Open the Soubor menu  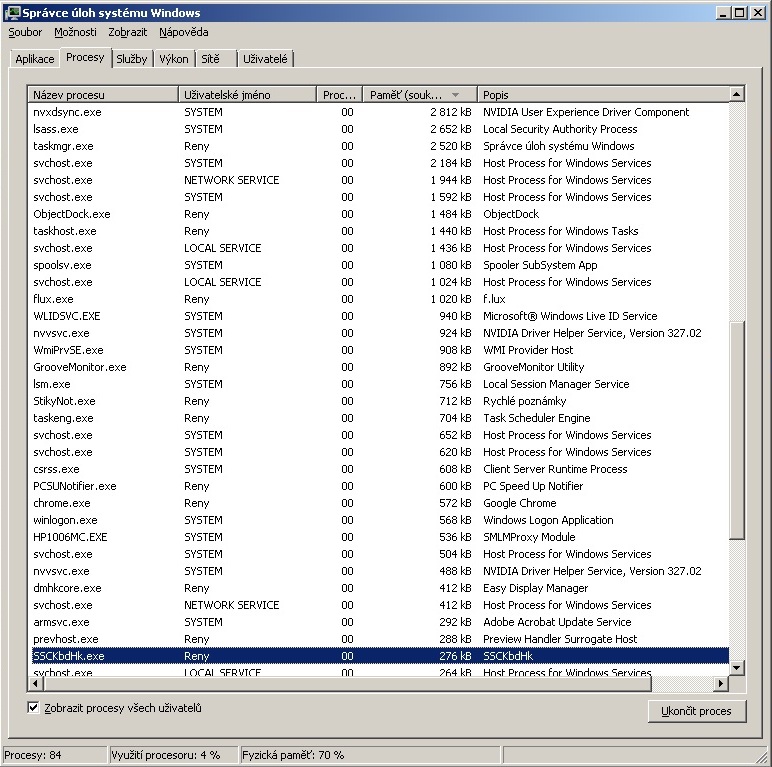point(25,32)
